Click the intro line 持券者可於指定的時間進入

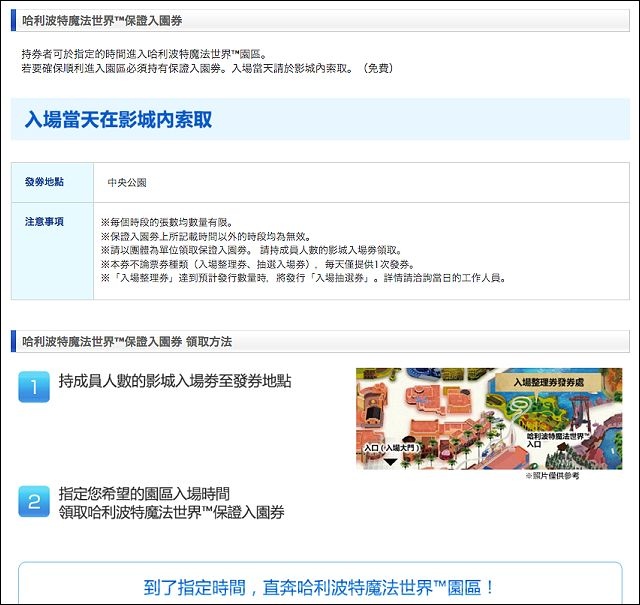coord(144,54)
